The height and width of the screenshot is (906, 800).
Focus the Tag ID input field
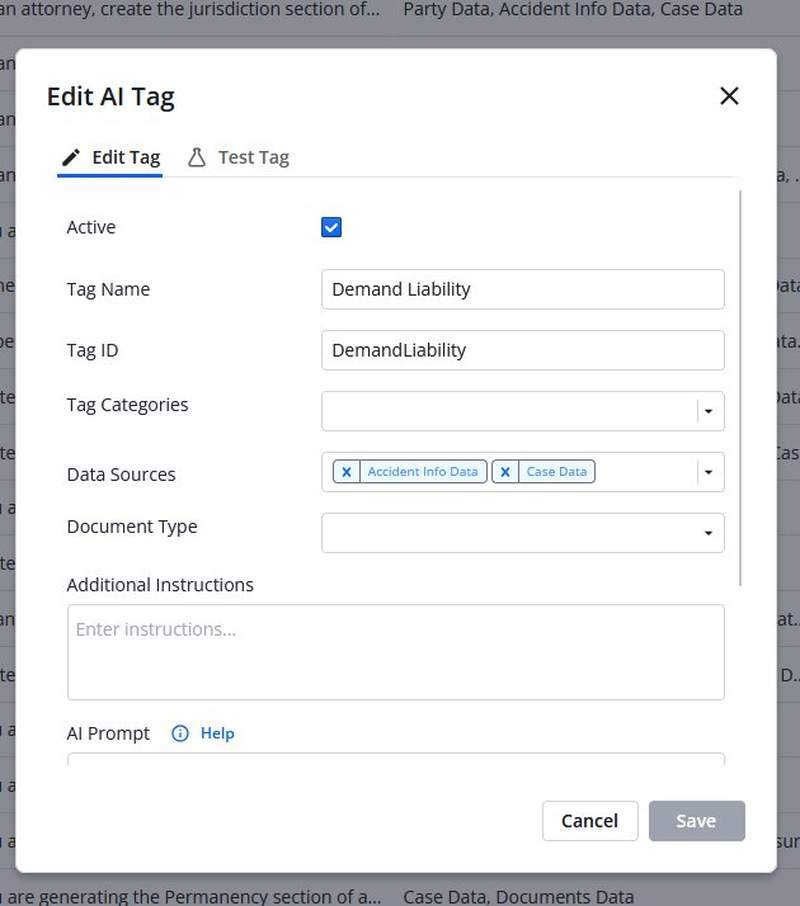point(522,350)
